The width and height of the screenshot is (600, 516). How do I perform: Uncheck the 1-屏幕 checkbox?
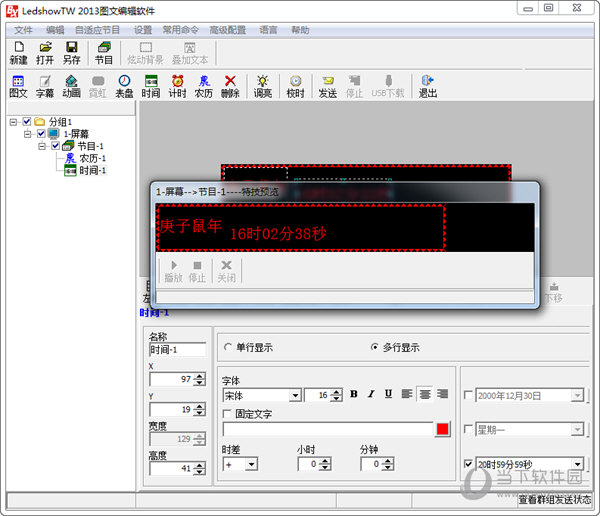point(41,134)
